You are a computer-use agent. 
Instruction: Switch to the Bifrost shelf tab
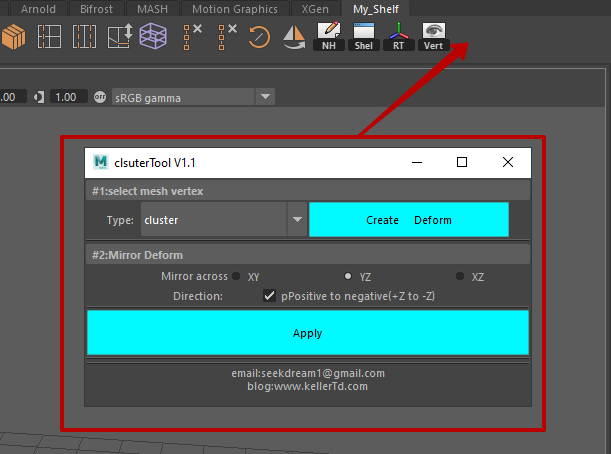[96, 9]
